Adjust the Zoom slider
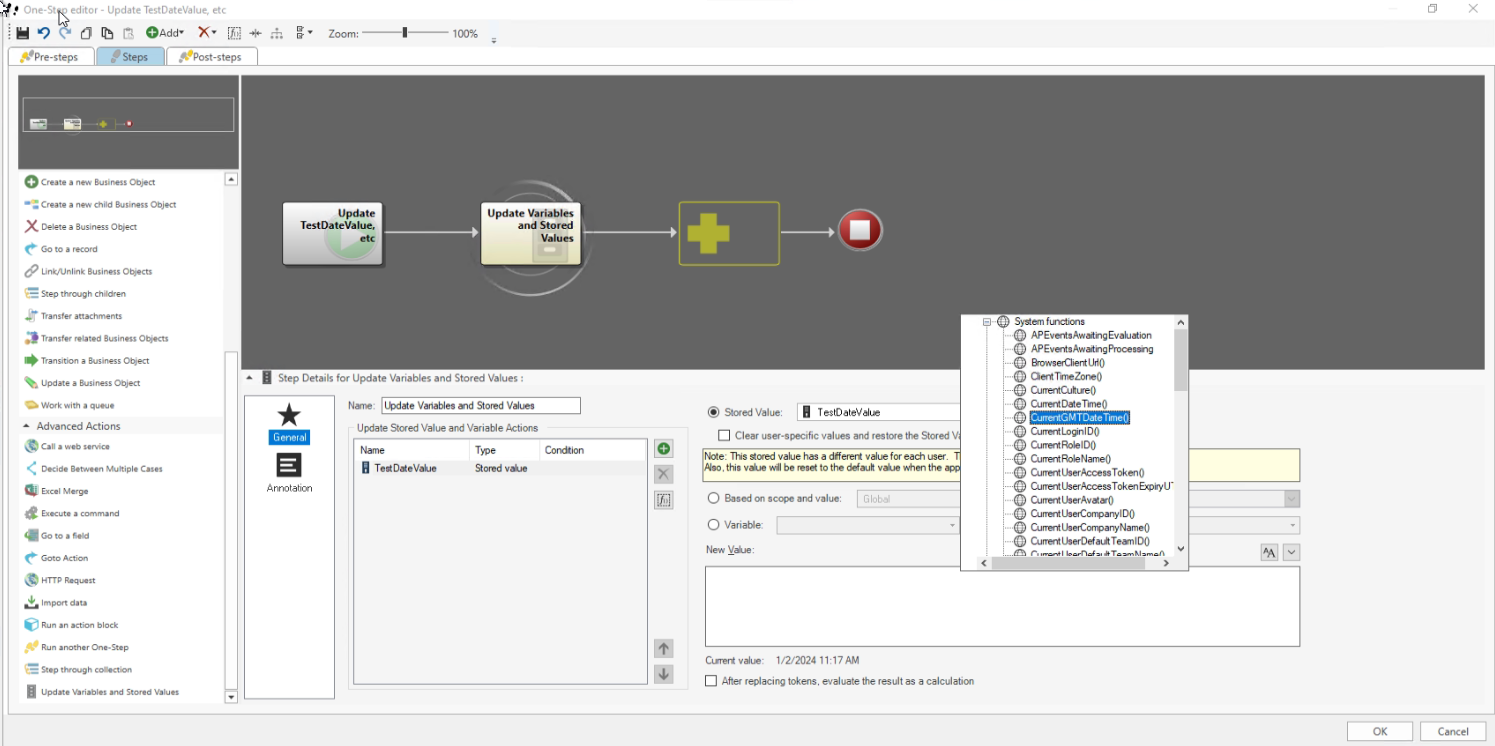The height and width of the screenshot is (746, 1495). pos(404,32)
